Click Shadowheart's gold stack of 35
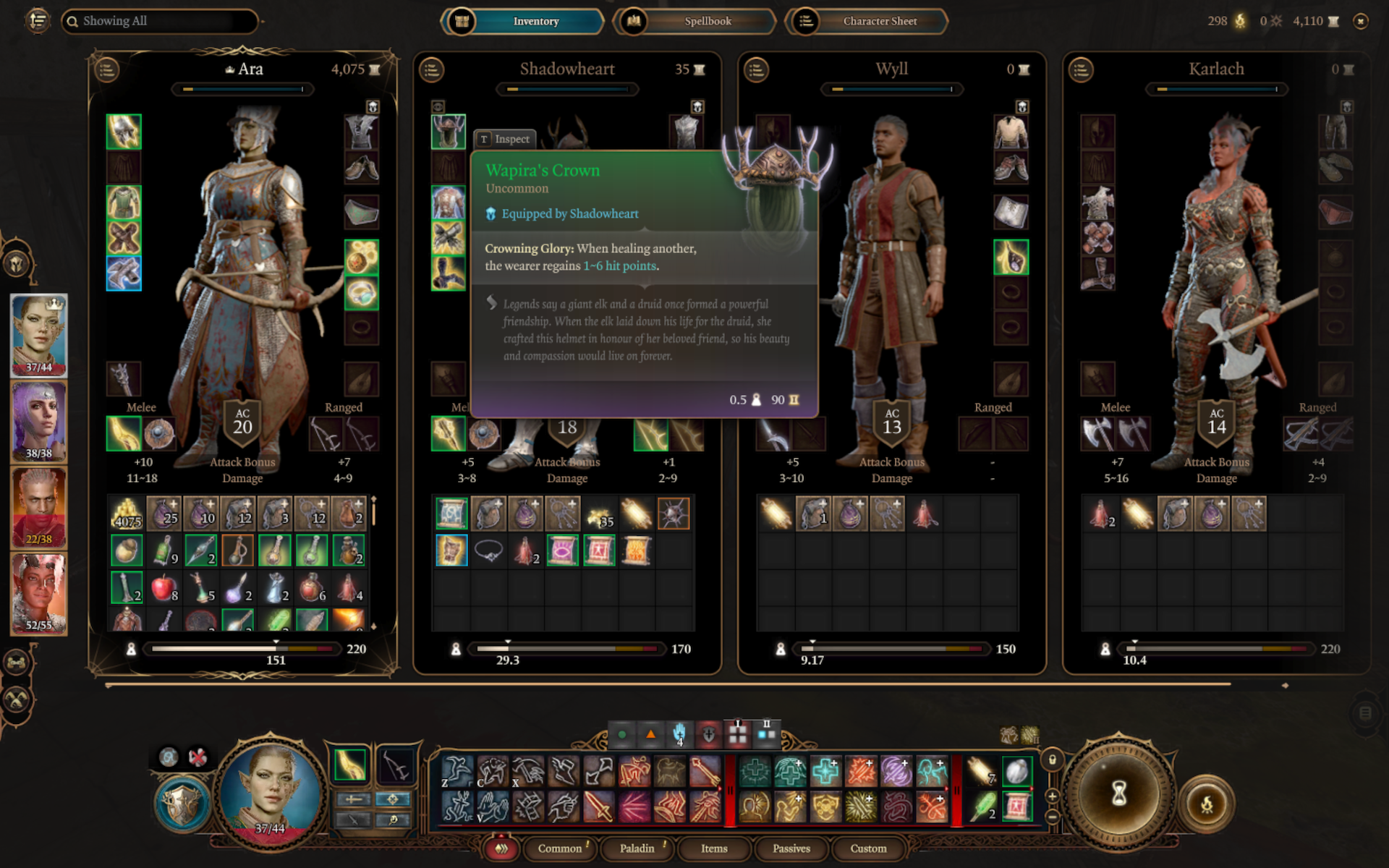 (x=600, y=514)
